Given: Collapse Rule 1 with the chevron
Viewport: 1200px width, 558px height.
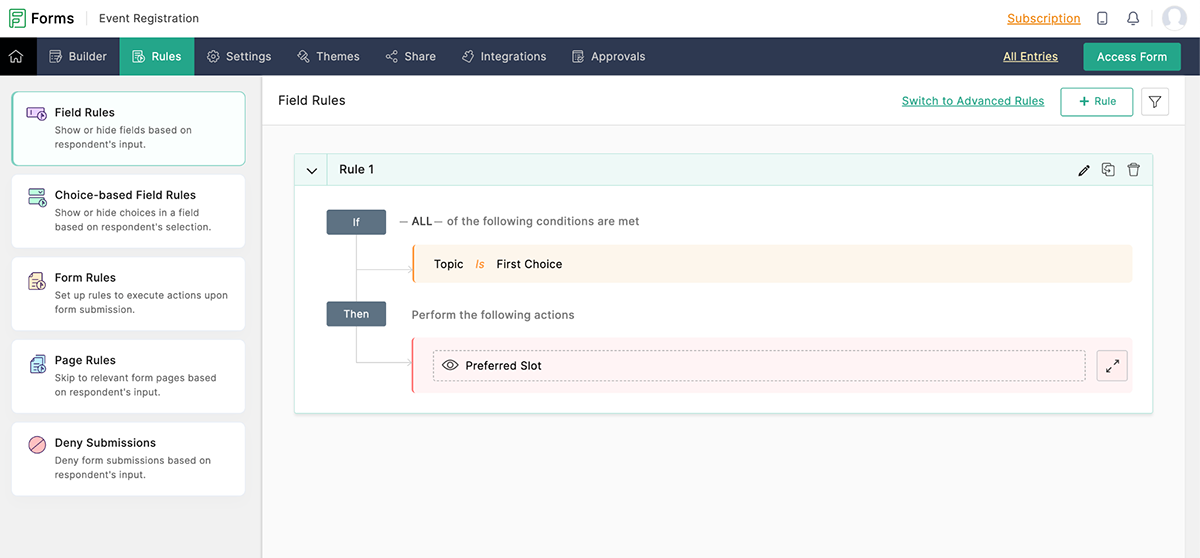Looking at the screenshot, I should (x=311, y=170).
